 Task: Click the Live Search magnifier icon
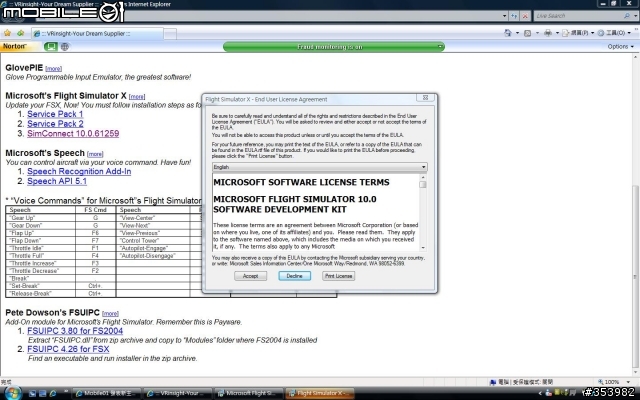627,16
